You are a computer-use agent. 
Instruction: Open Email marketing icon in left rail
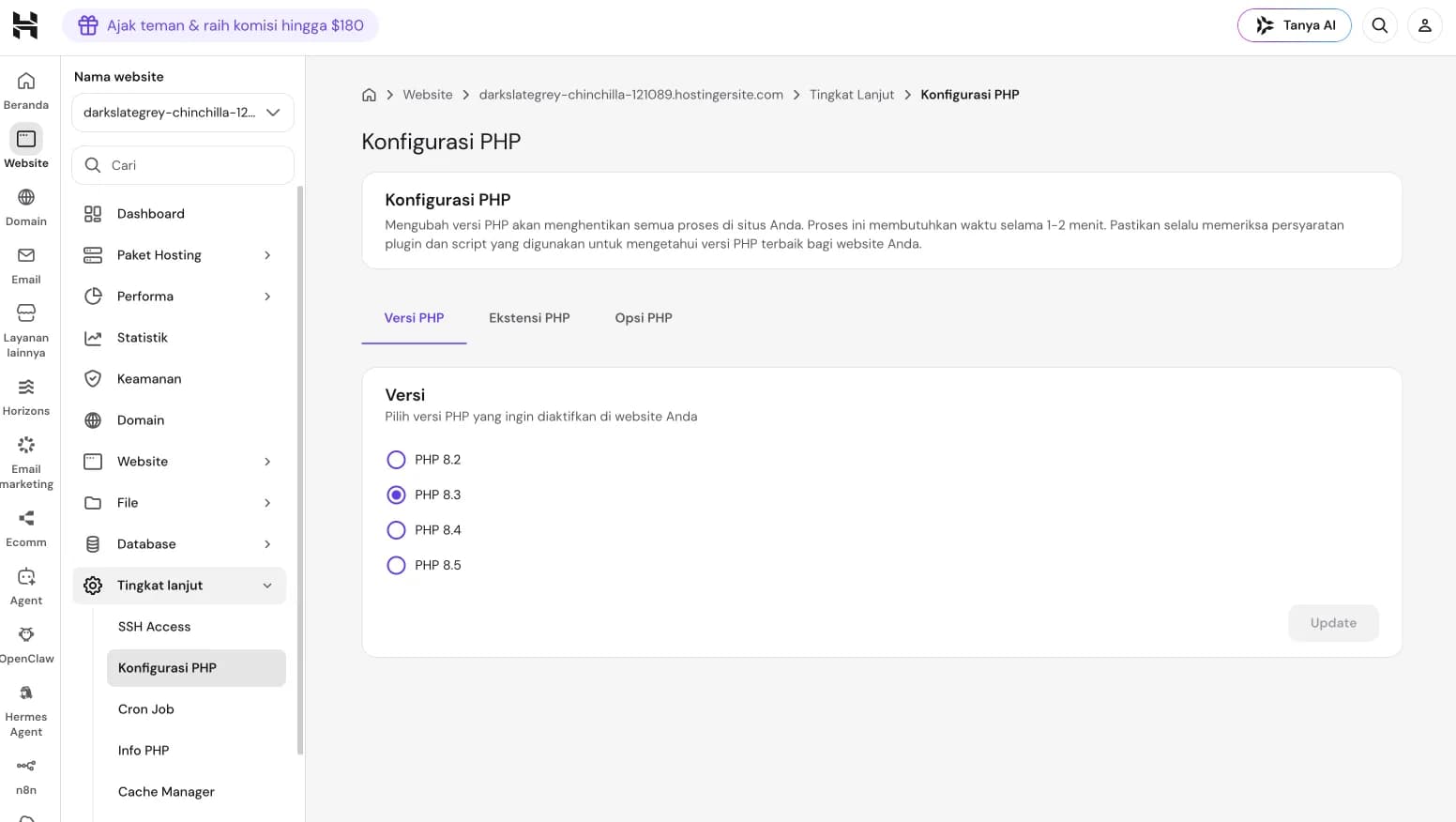pyautogui.click(x=26, y=445)
